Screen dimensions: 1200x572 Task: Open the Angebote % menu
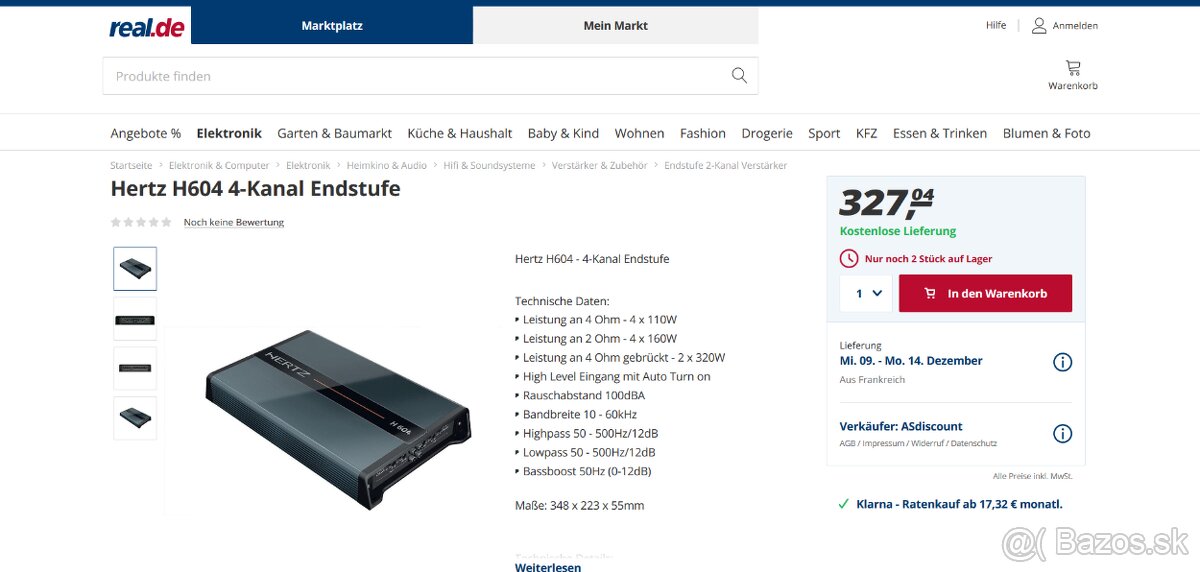146,133
